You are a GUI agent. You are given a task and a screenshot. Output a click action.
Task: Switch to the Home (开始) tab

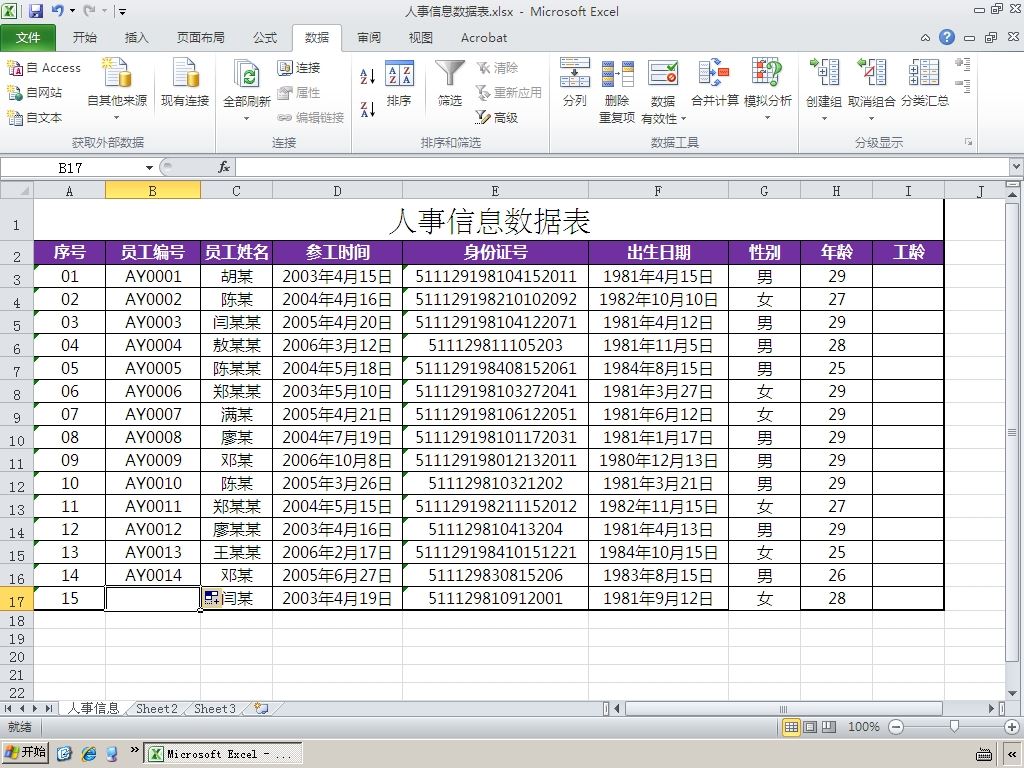coord(85,38)
